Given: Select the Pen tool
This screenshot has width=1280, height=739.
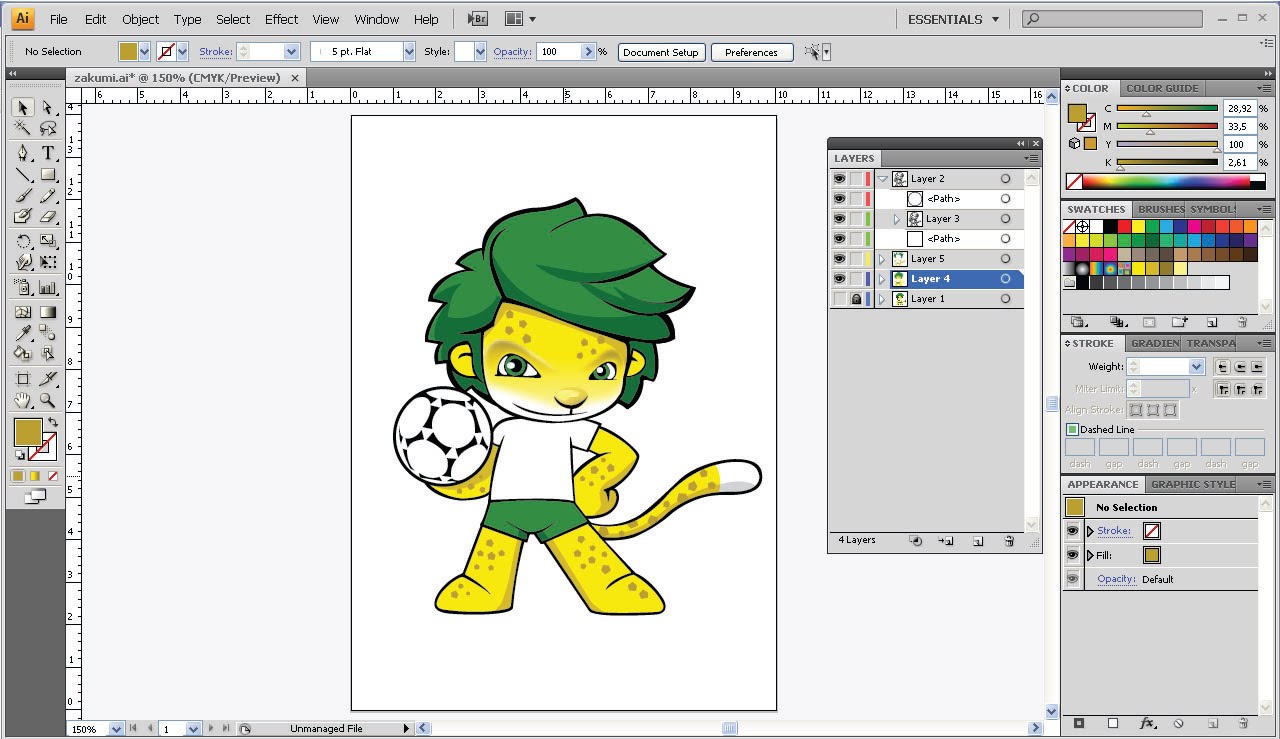Looking at the screenshot, I should pyautogui.click(x=23, y=153).
